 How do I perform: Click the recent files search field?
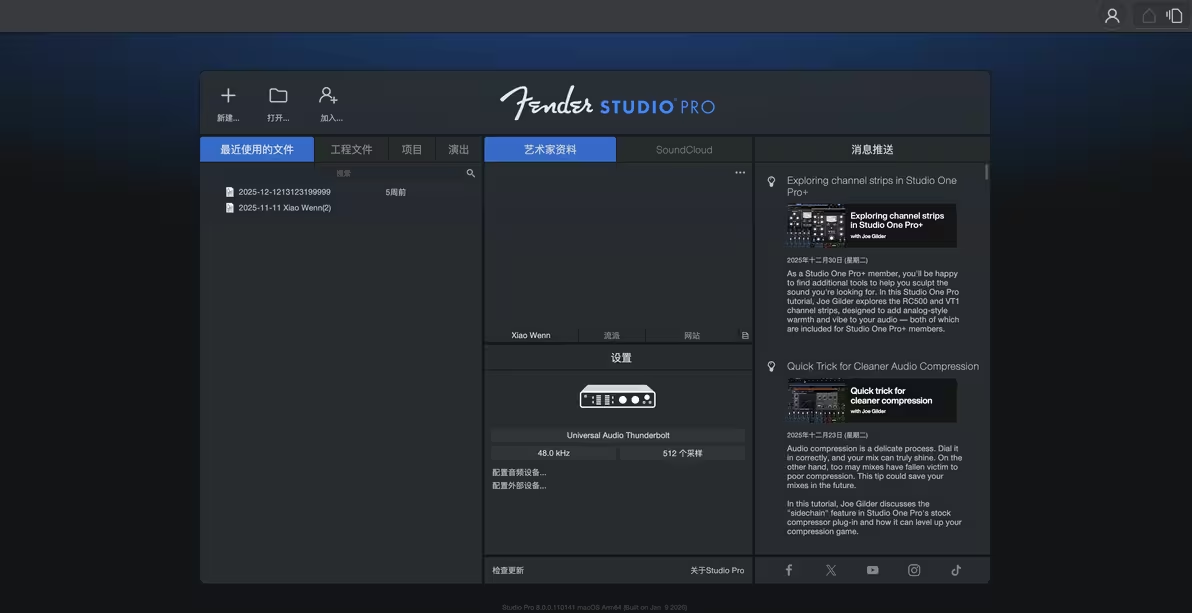point(343,173)
